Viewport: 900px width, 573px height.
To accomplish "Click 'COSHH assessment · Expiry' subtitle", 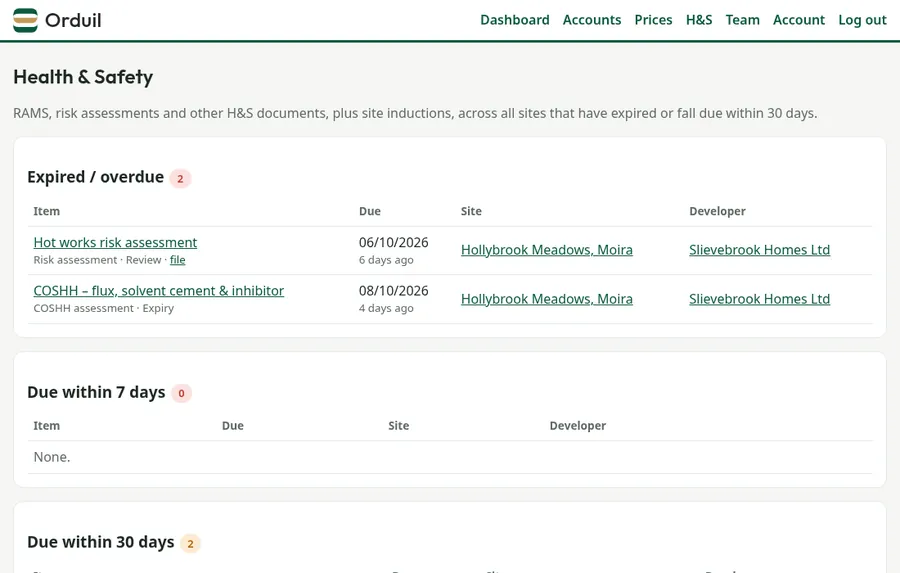I will pyautogui.click(x=104, y=308).
